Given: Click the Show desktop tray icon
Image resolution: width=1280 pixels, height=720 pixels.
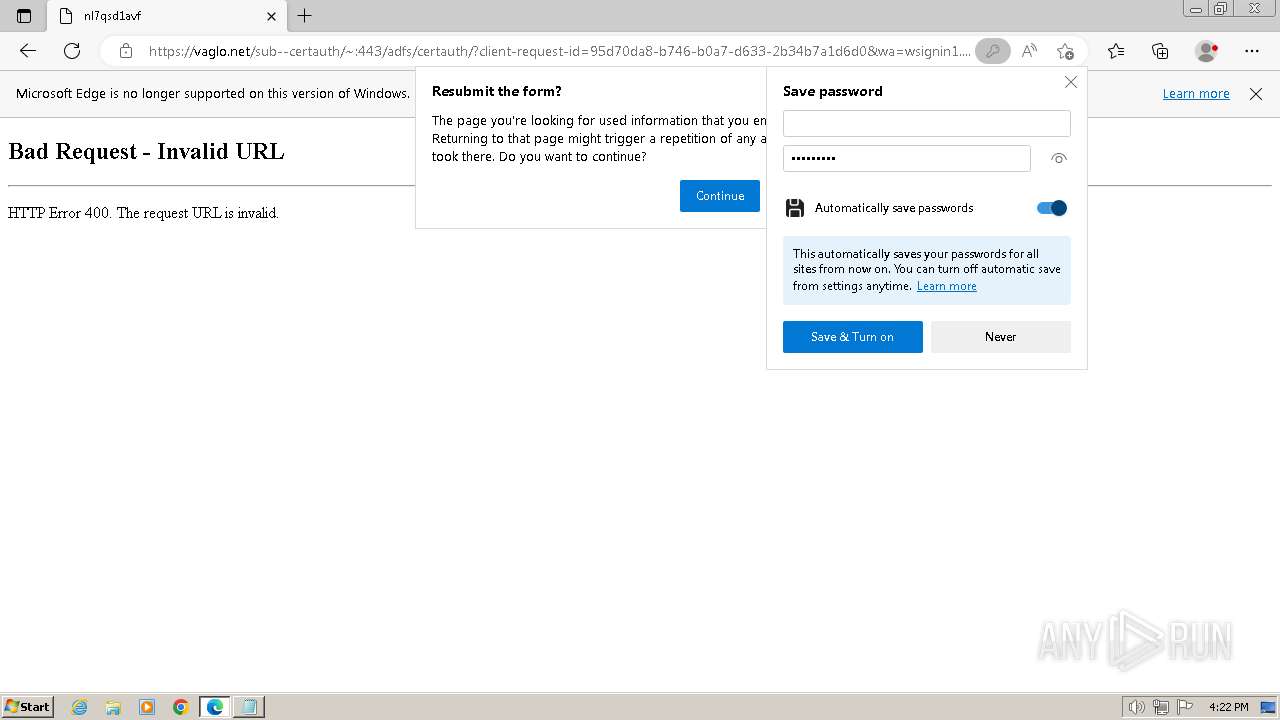Looking at the screenshot, I should coord(1267,707).
